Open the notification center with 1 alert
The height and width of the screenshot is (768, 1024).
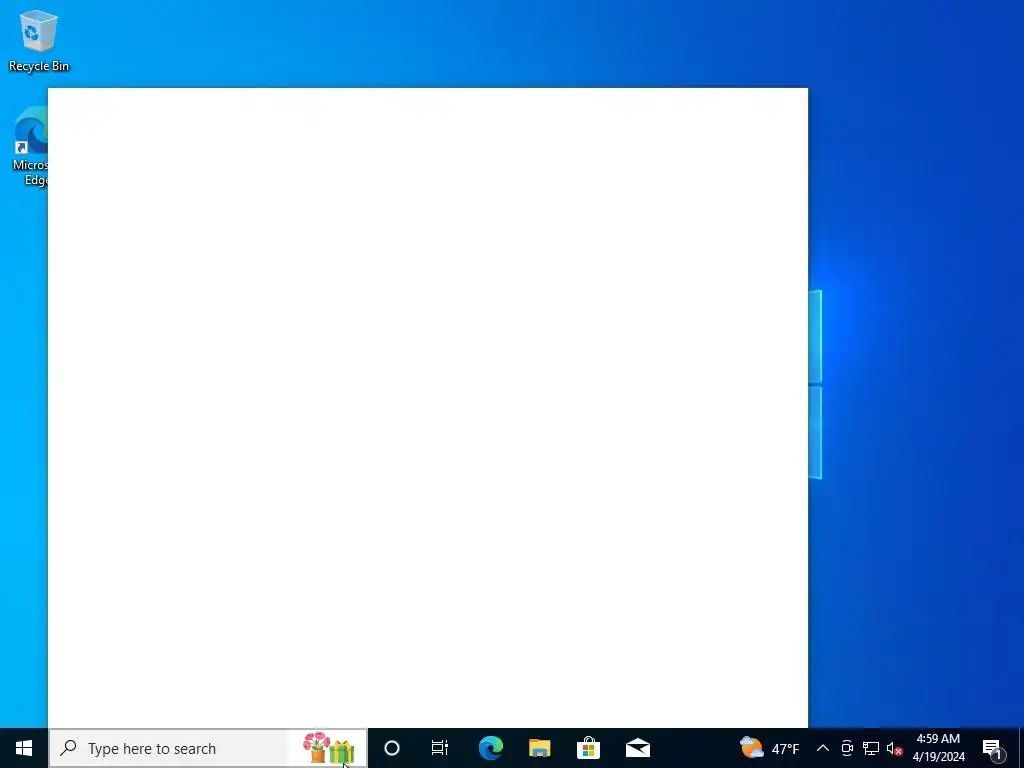tap(993, 748)
